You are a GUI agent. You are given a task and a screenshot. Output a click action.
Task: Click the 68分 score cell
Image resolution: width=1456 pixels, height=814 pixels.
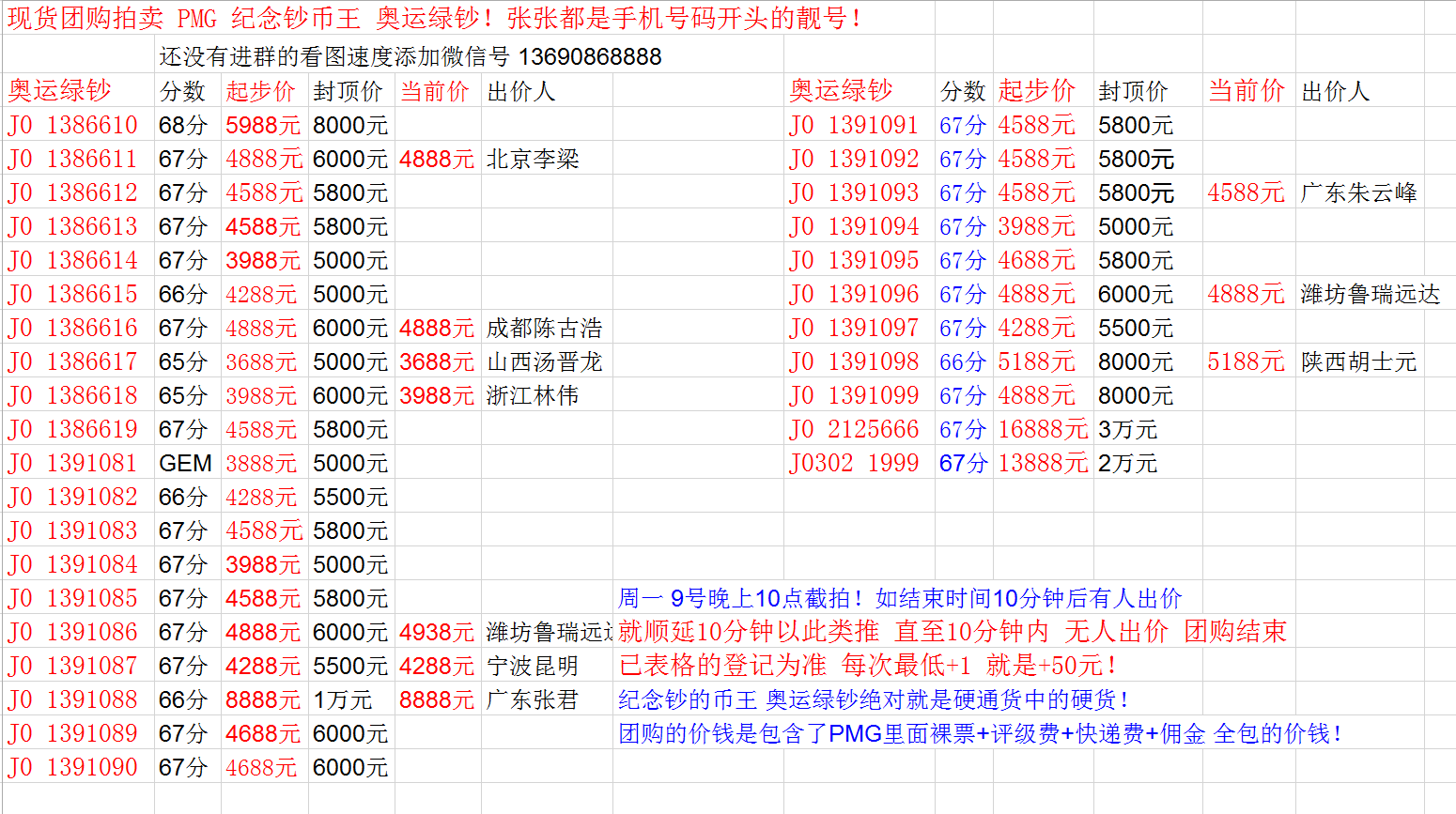[182, 125]
